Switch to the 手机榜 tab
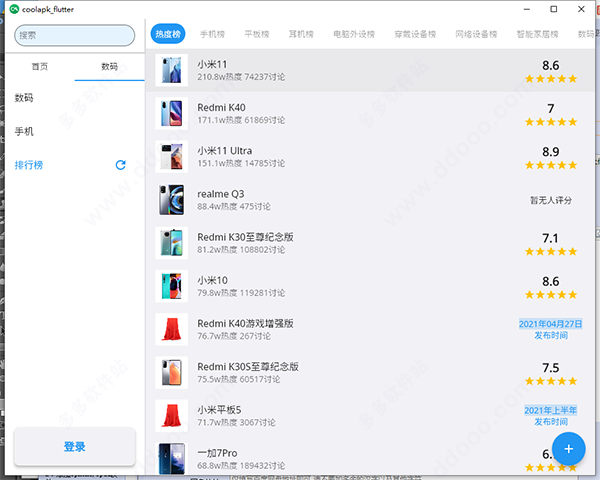 point(212,34)
